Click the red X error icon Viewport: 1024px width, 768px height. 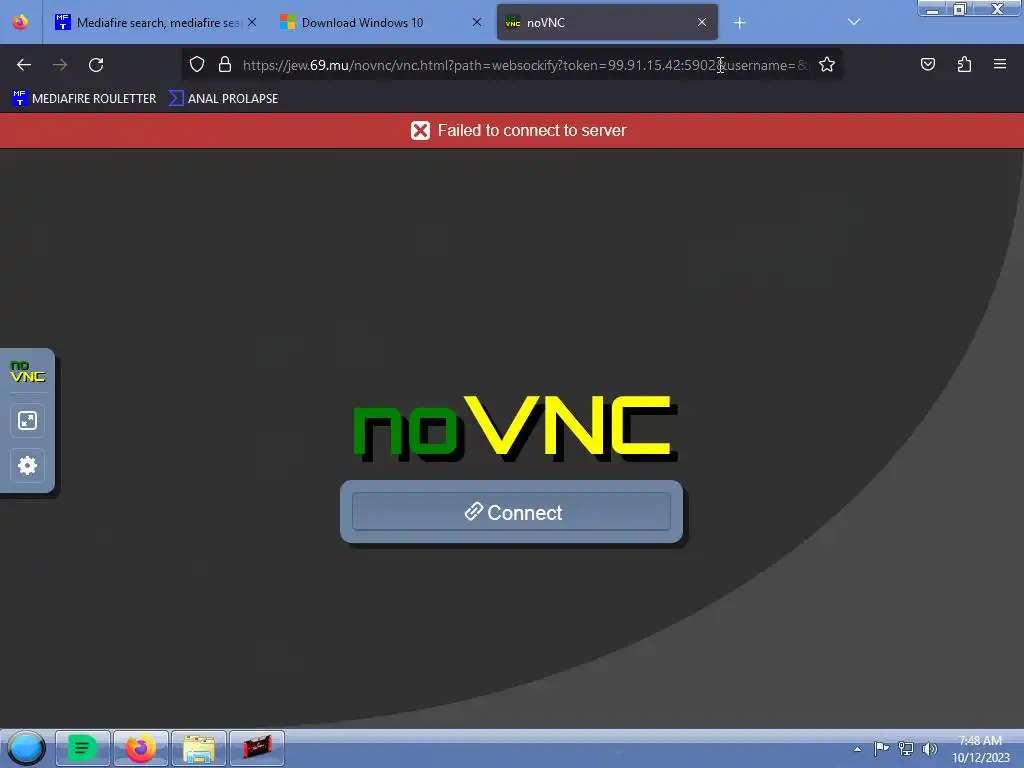point(421,131)
